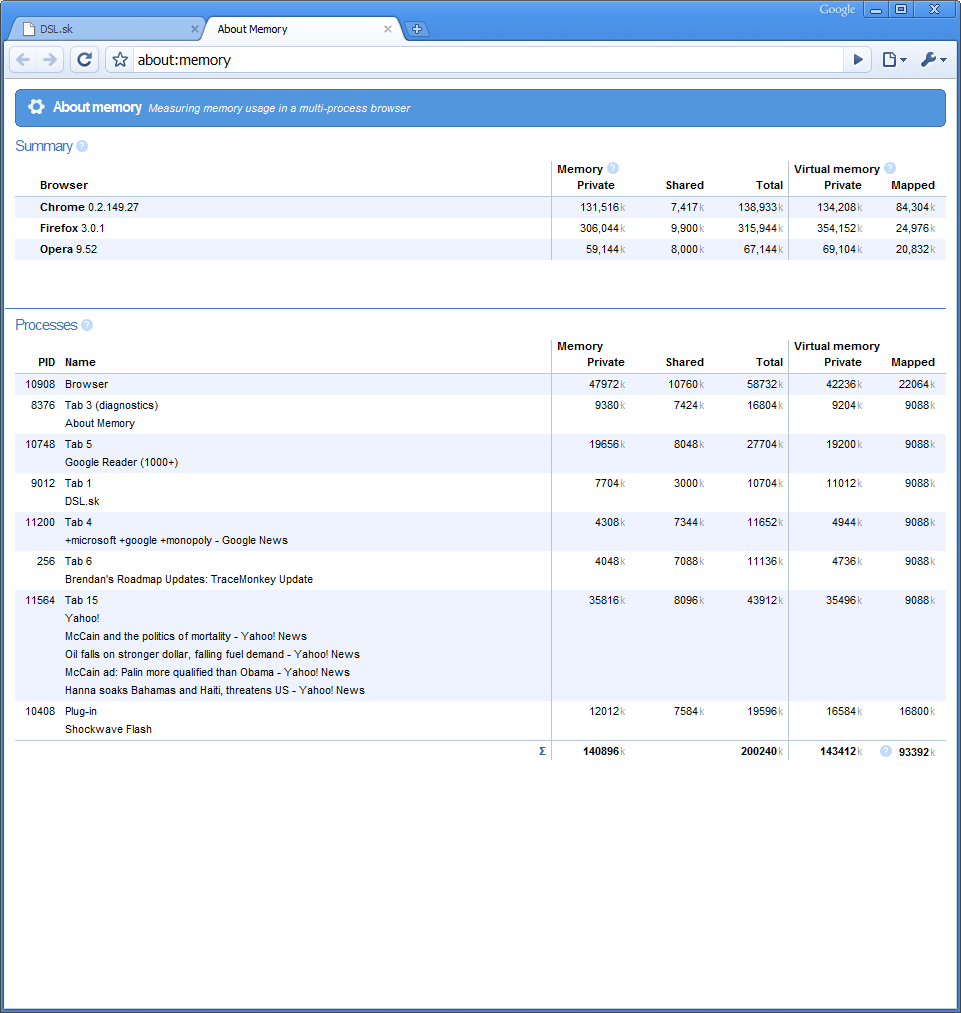Select the Firefox 3.0.1 row

pos(480,228)
